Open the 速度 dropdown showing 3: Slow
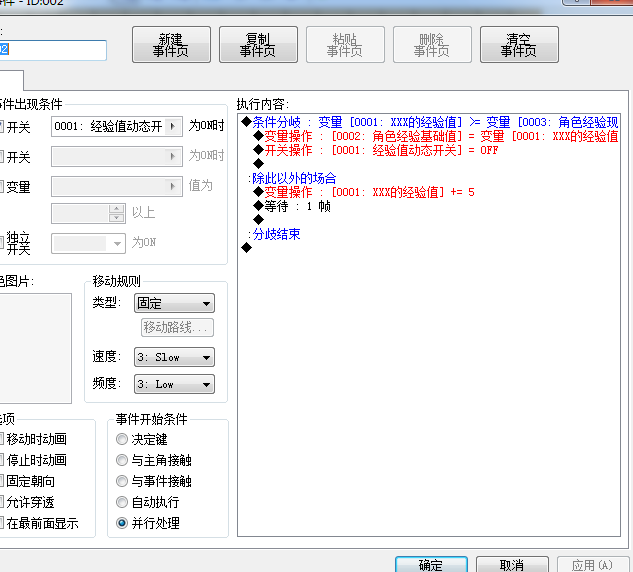The height and width of the screenshot is (572, 633). (174, 357)
